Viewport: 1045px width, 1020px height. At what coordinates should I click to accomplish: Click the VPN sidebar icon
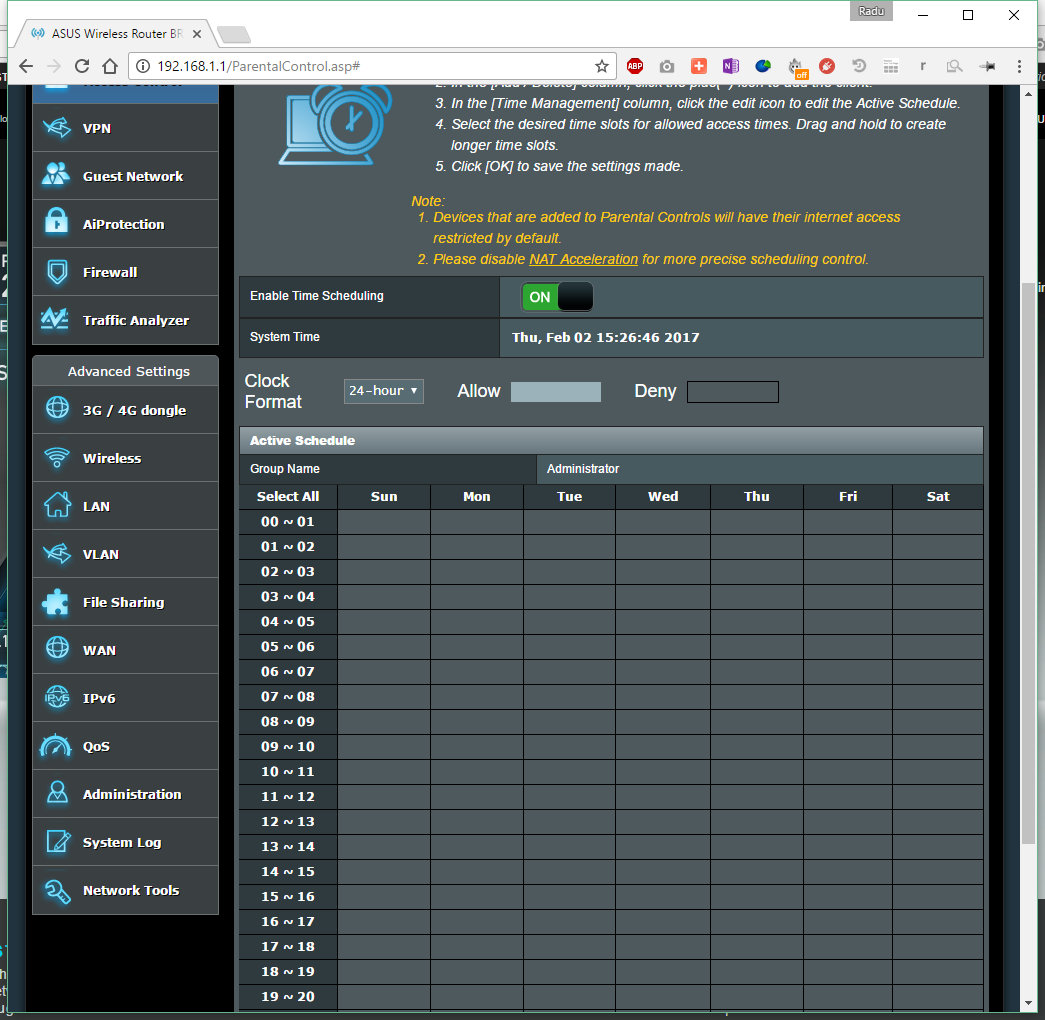[56, 128]
